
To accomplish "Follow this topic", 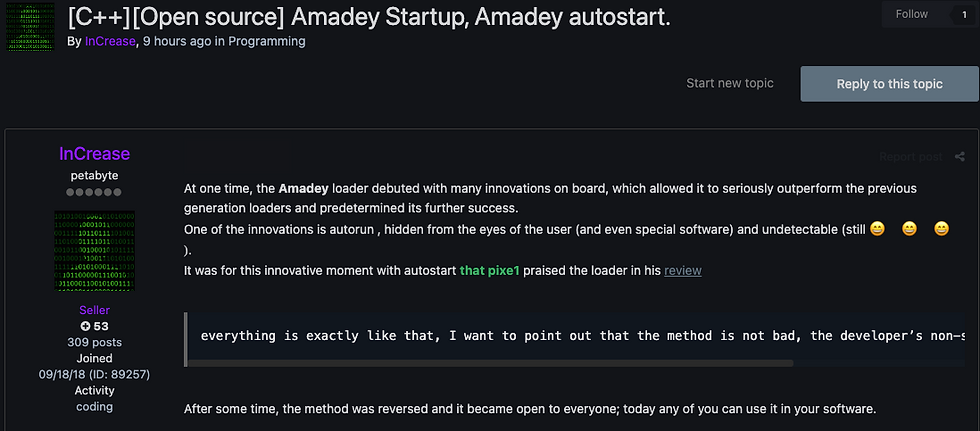I will (912, 14).
